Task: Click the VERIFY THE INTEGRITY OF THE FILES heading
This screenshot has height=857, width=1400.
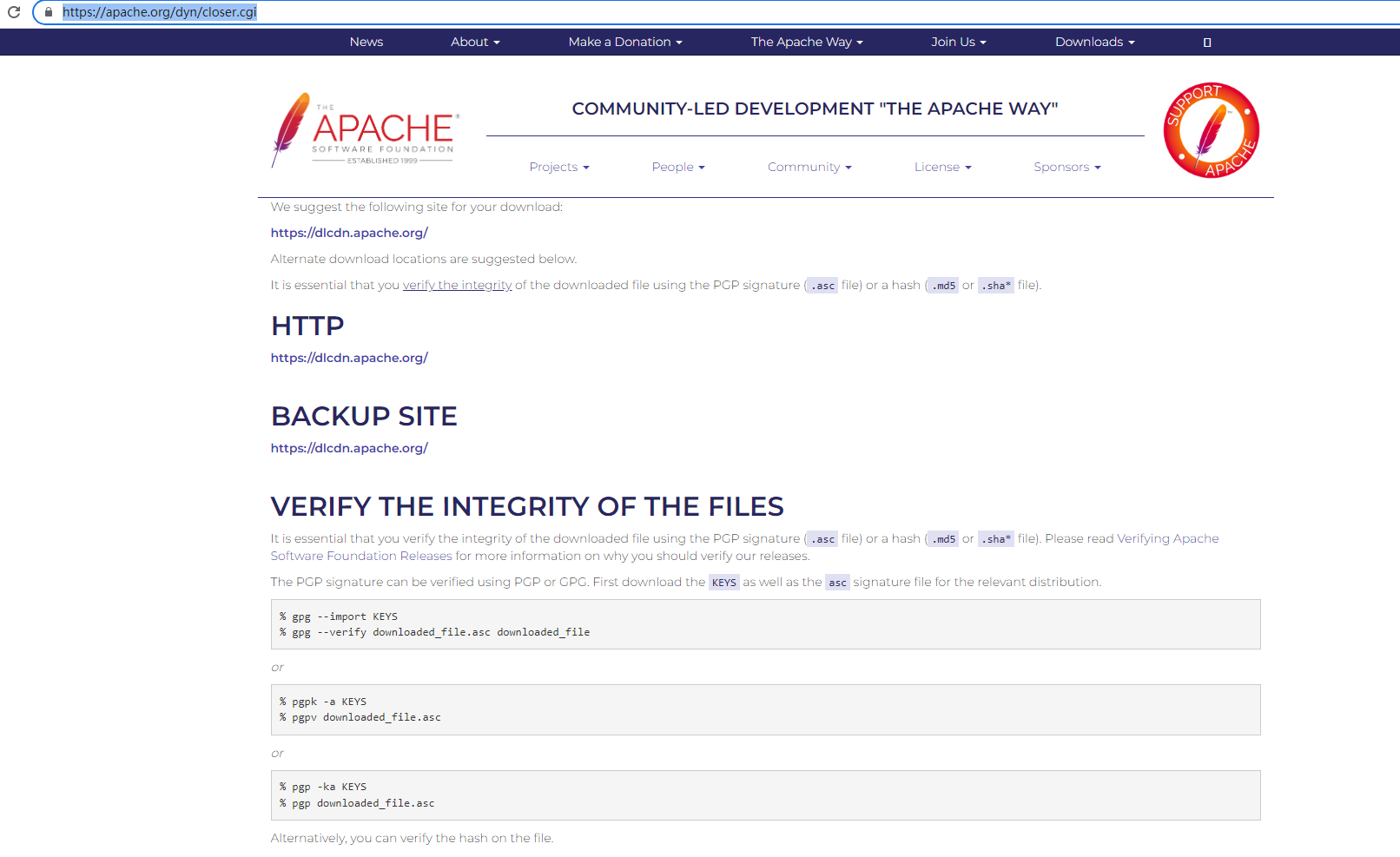Action: [527, 506]
